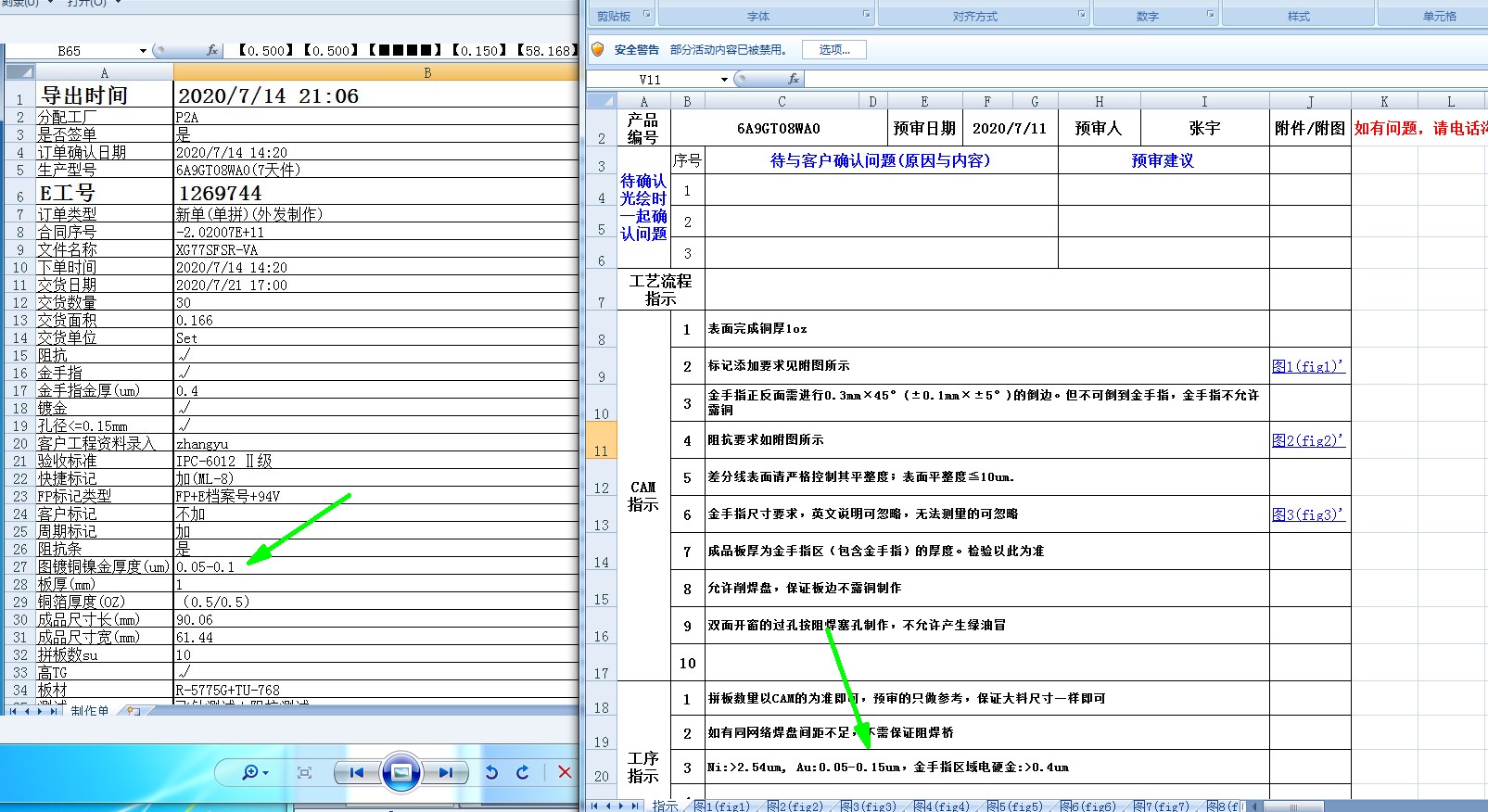Select date cell 2020/7/11

point(1009,128)
